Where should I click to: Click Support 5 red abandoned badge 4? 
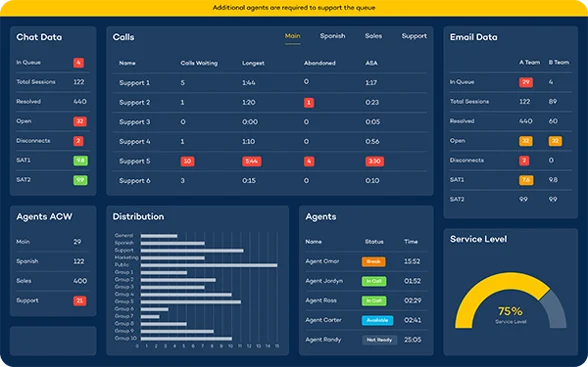tap(309, 161)
